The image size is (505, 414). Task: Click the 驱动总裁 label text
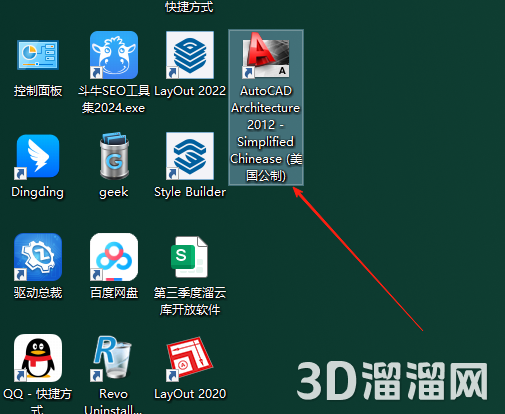pos(38,293)
